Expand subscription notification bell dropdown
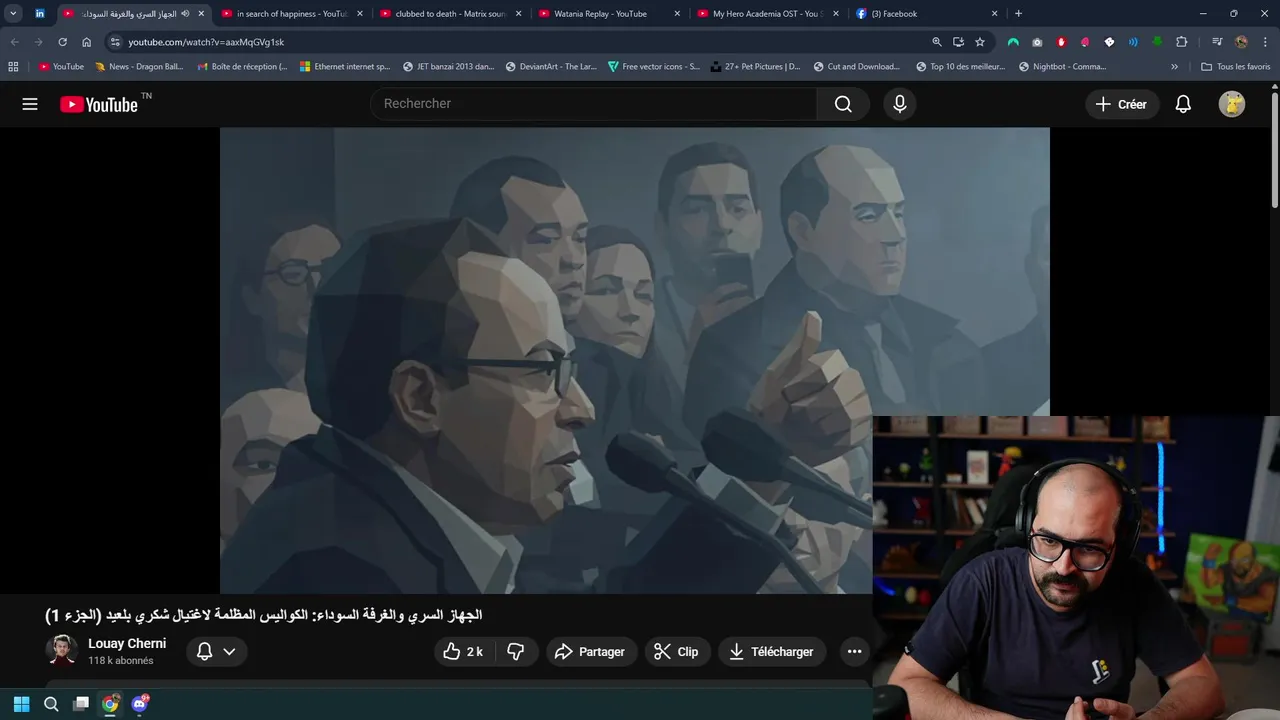 click(x=216, y=652)
